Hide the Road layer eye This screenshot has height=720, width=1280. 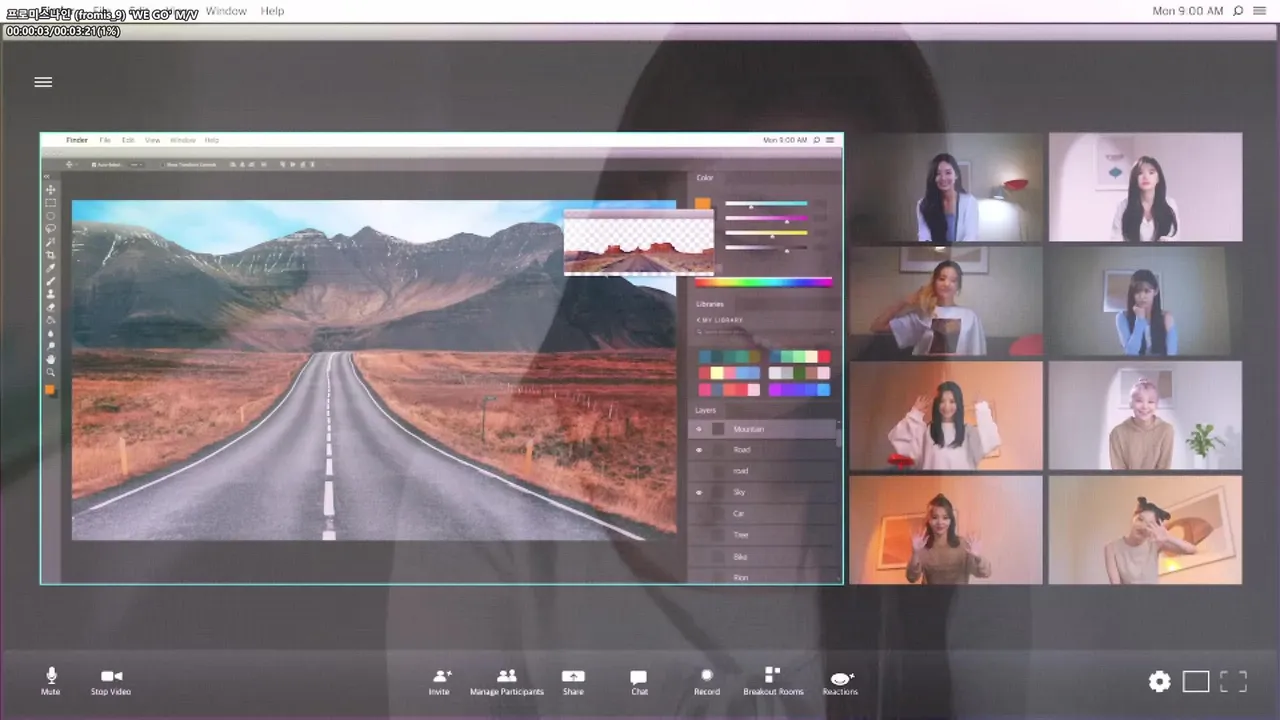coord(699,450)
